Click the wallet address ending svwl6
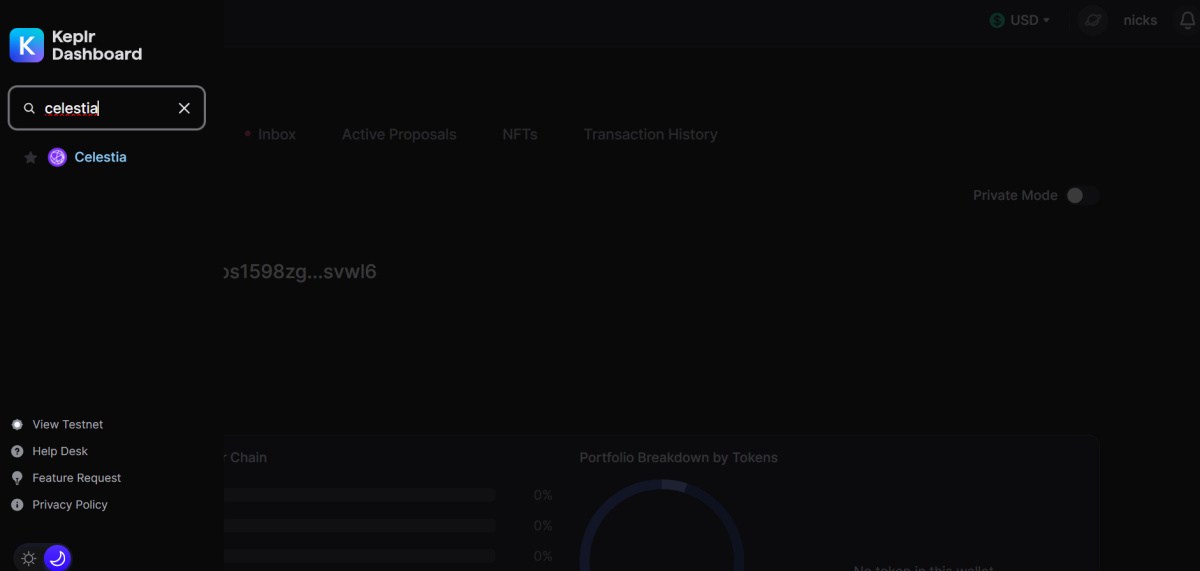The width and height of the screenshot is (1200, 571). point(300,272)
